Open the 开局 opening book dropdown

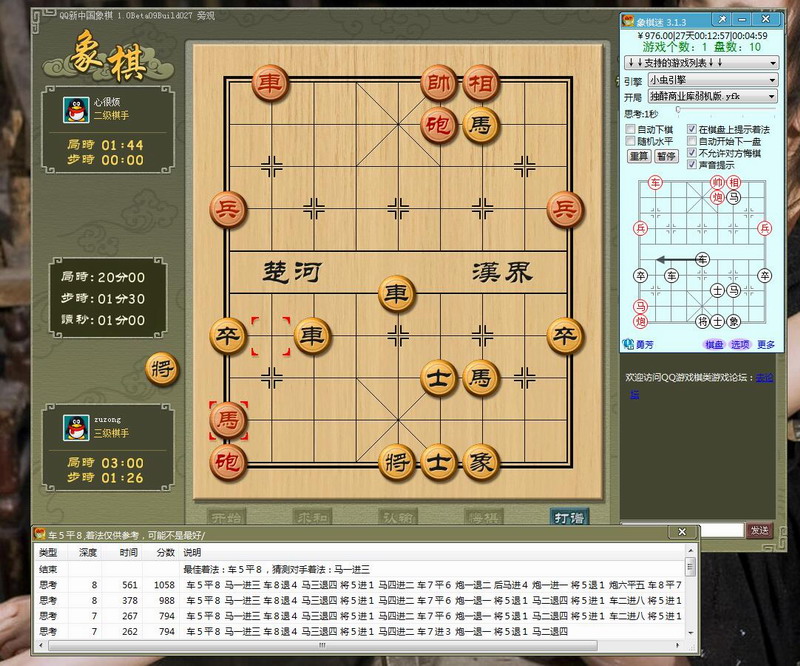pyautogui.click(x=713, y=96)
